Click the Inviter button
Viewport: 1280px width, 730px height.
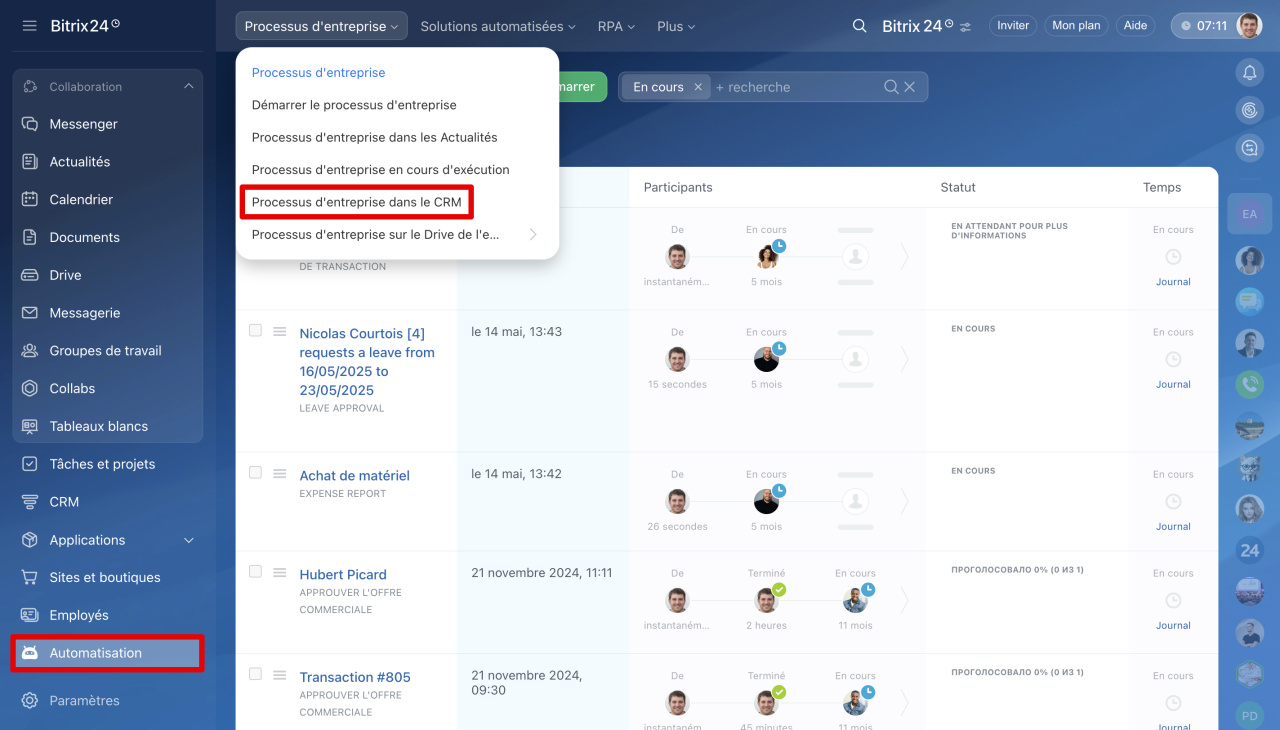pos(1012,26)
